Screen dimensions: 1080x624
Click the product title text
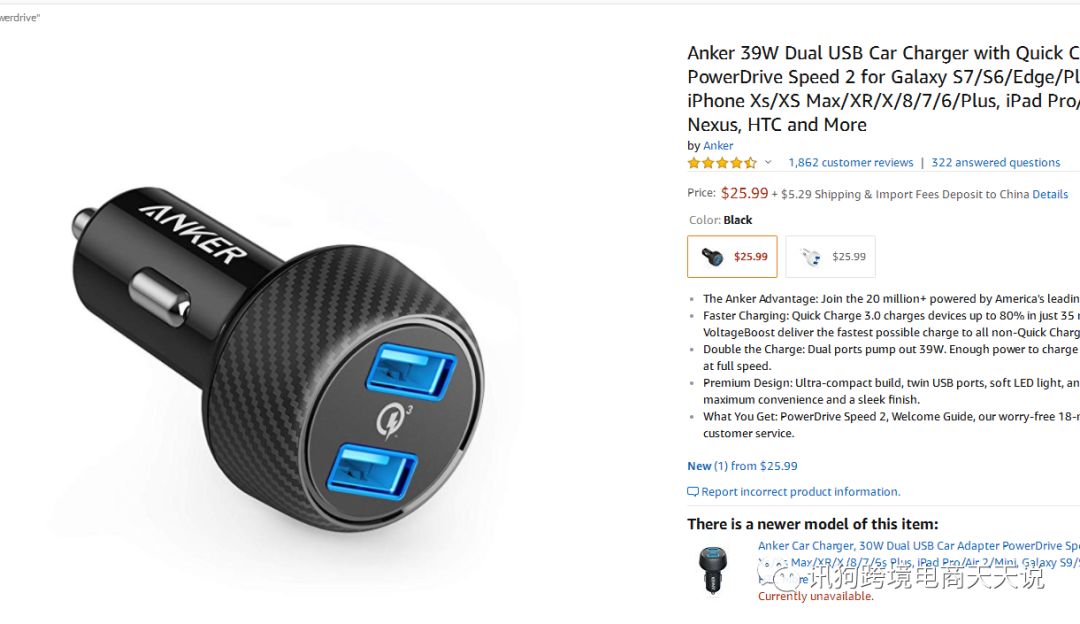tap(883, 89)
